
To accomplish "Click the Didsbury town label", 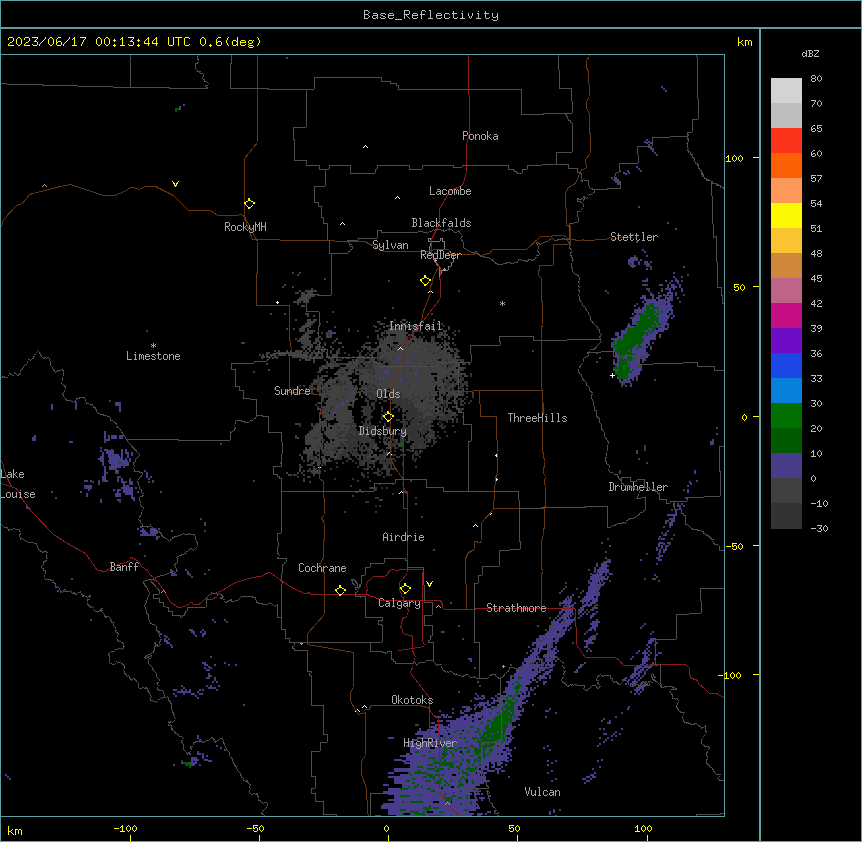I will (383, 431).
